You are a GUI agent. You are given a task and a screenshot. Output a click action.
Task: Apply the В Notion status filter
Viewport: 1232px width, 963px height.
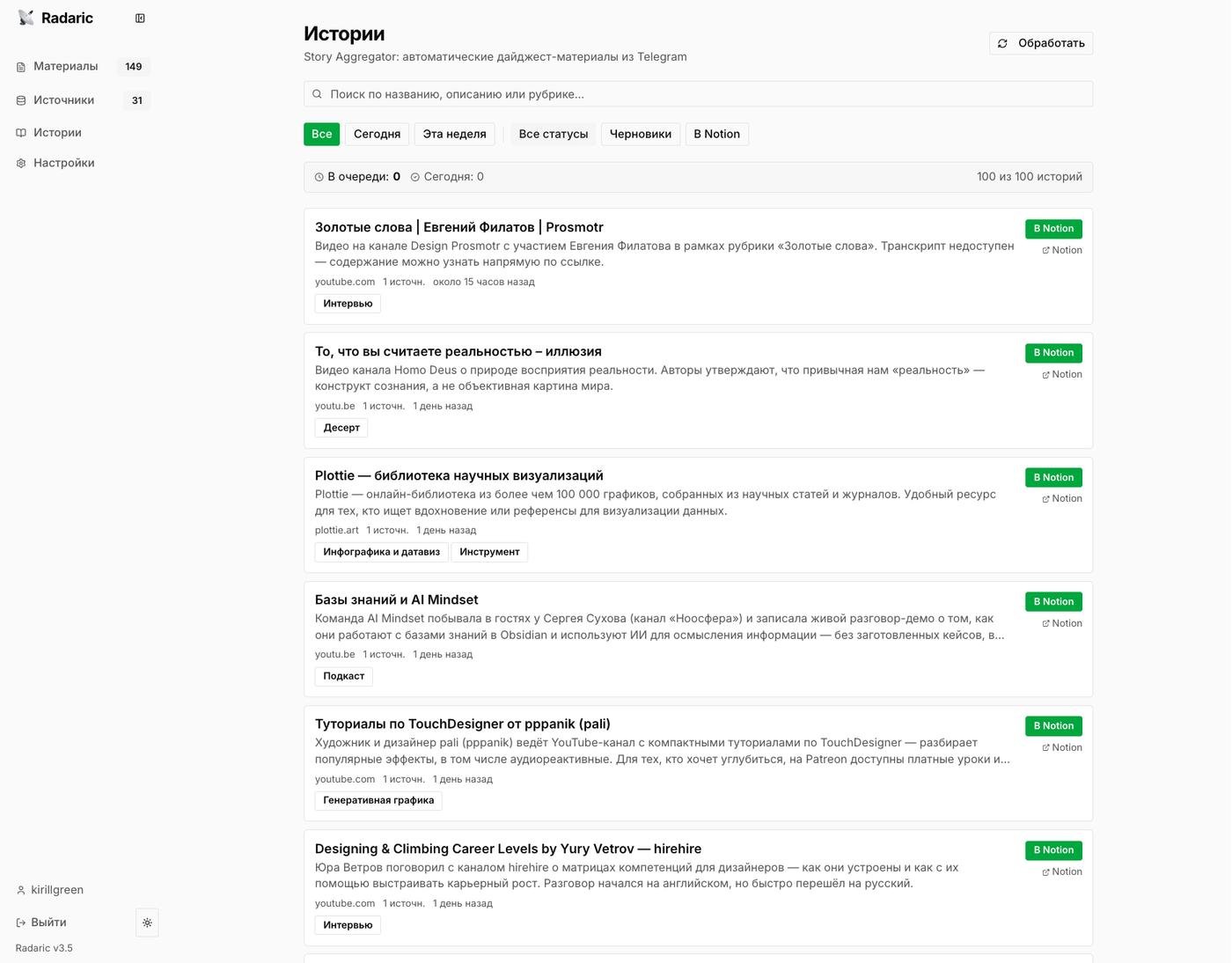(x=716, y=134)
